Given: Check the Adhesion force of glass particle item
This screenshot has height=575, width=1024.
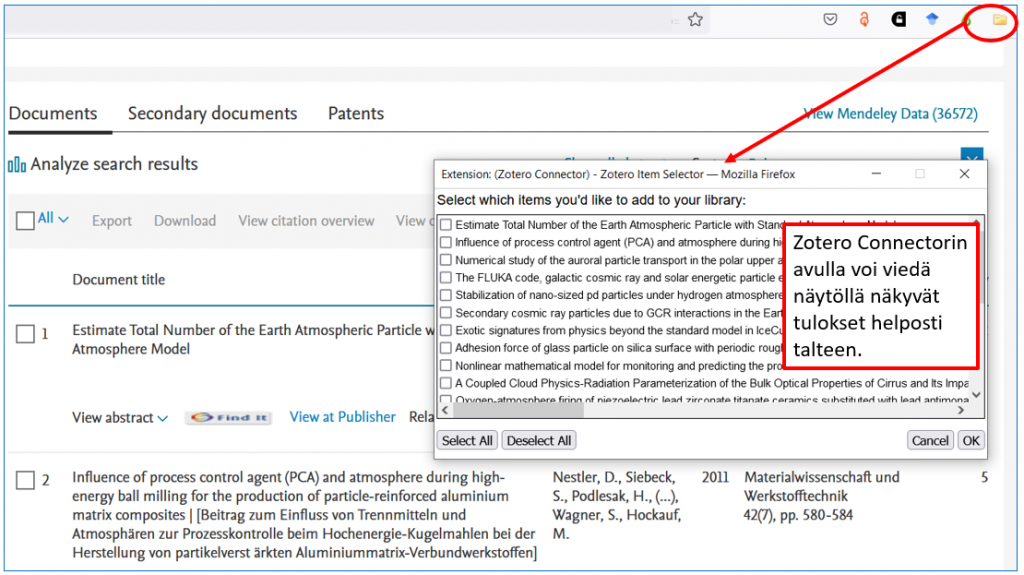Looking at the screenshot, I should click(x=445, y=348).
